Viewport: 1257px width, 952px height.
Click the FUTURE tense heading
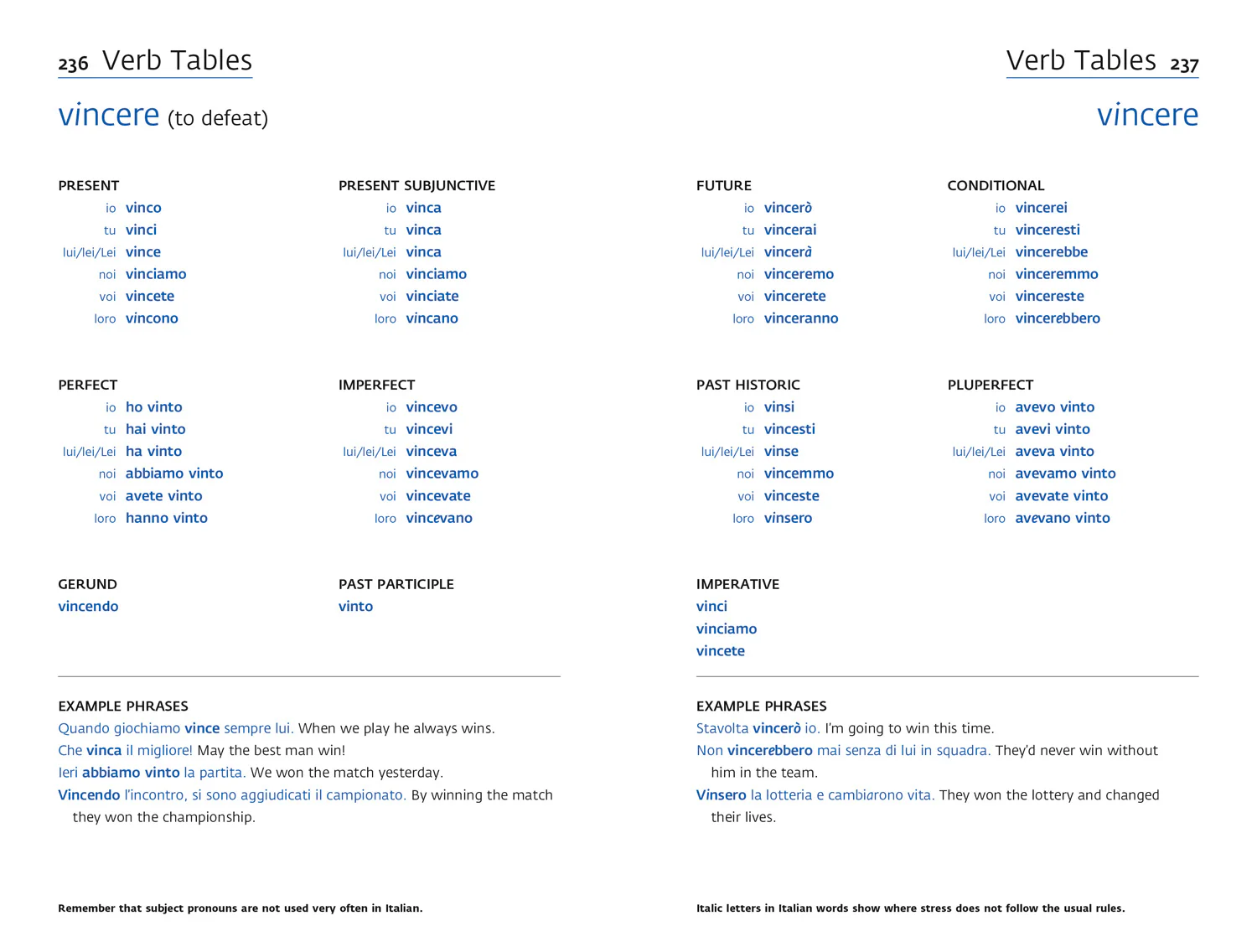pos(724,185)
